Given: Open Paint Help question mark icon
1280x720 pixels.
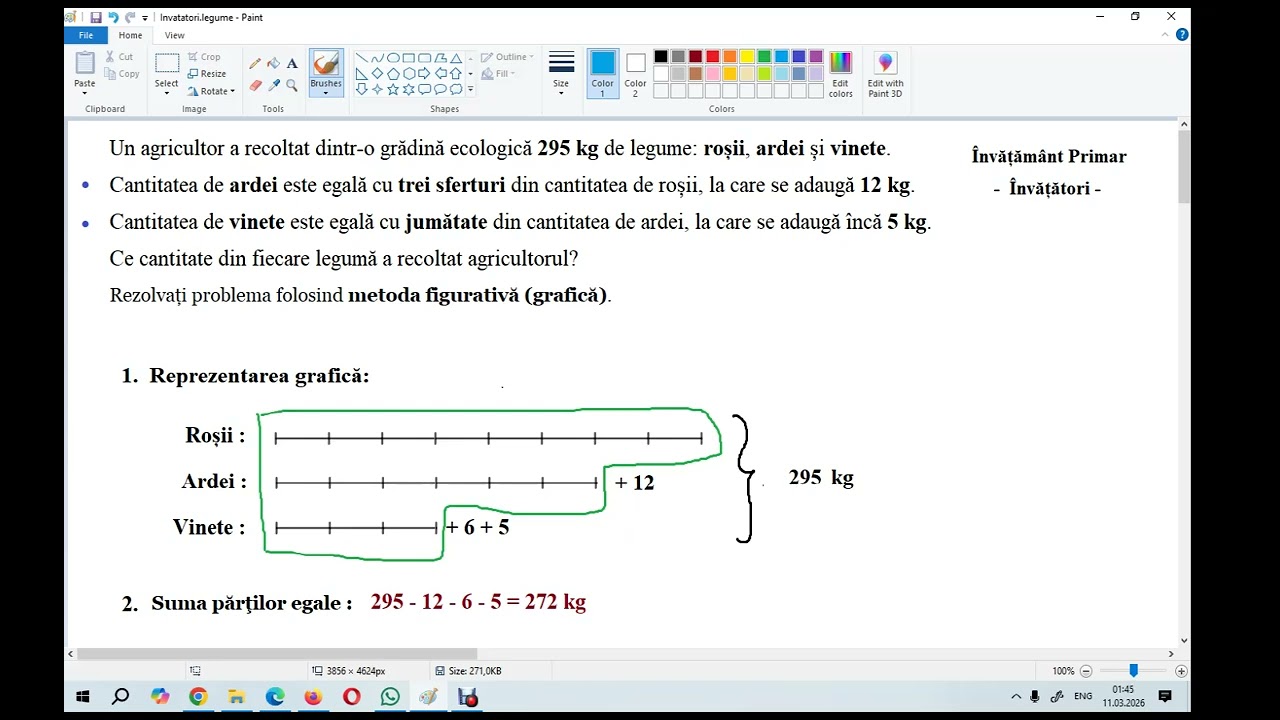Looking at the screenshot, I should 1182,35.
